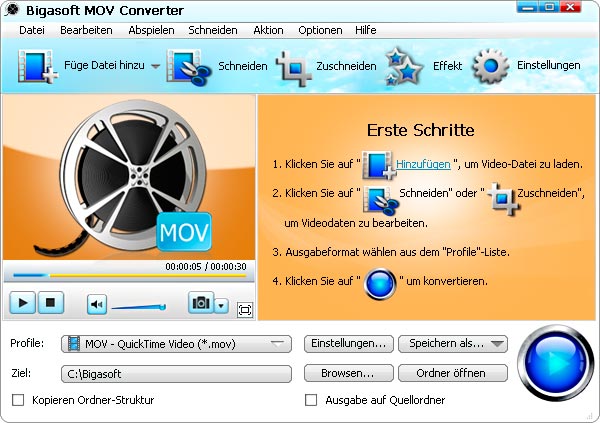Click the scissors film icon in step 2
The width and height of the screenshot is (600, 423).
tap(380, 200)
